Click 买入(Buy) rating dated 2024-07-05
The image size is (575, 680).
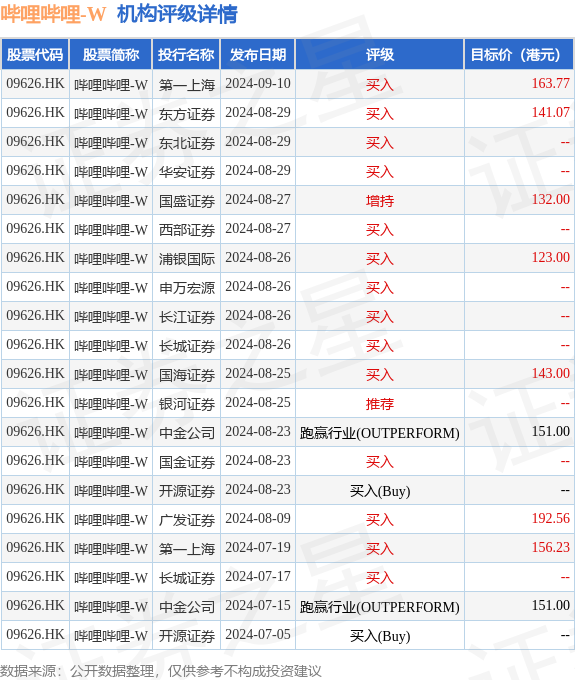point(380,636)
